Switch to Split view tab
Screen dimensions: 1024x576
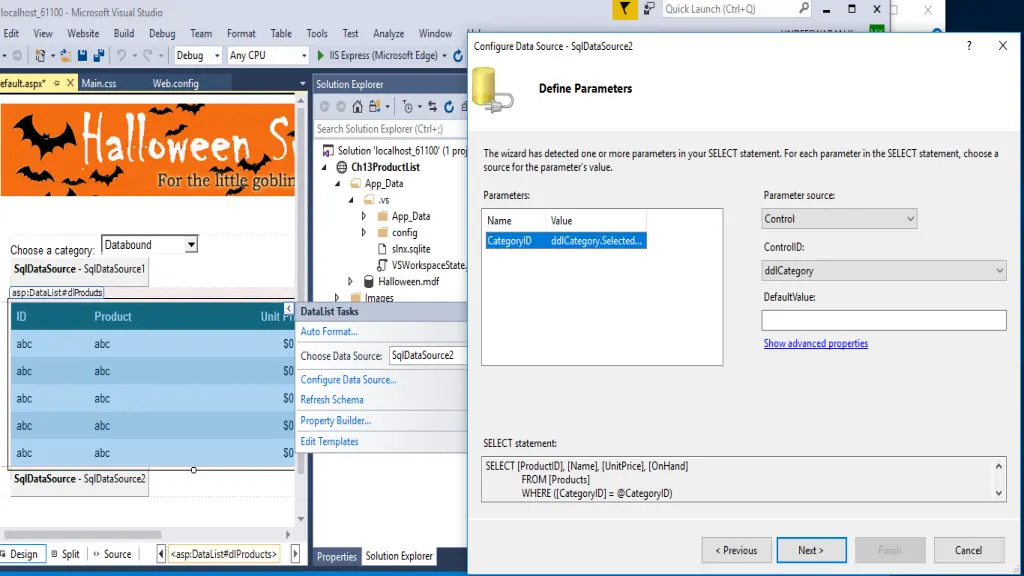coord(65,554)
